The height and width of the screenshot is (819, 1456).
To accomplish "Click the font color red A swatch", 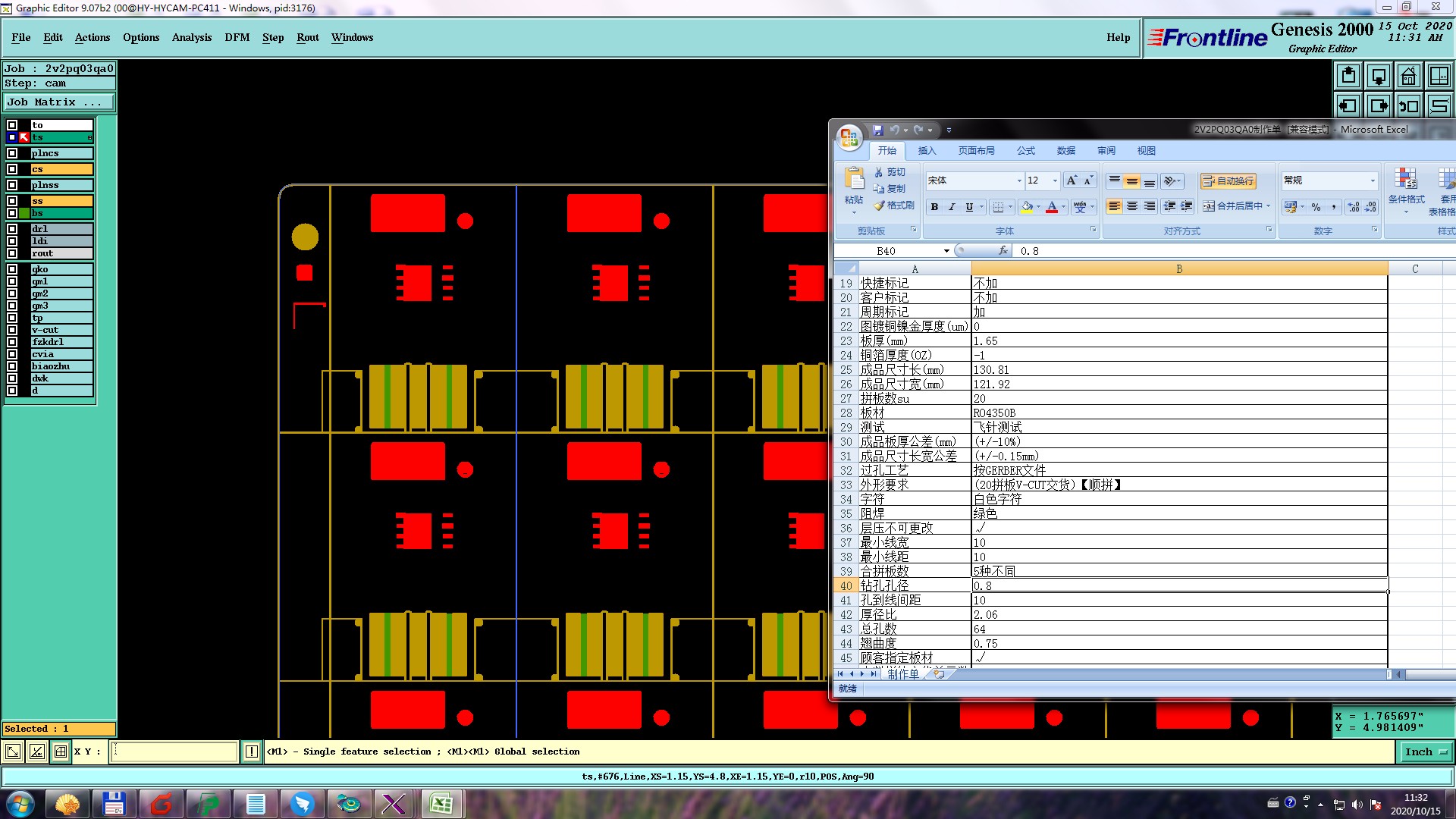I will click(x=1051, y=207).
